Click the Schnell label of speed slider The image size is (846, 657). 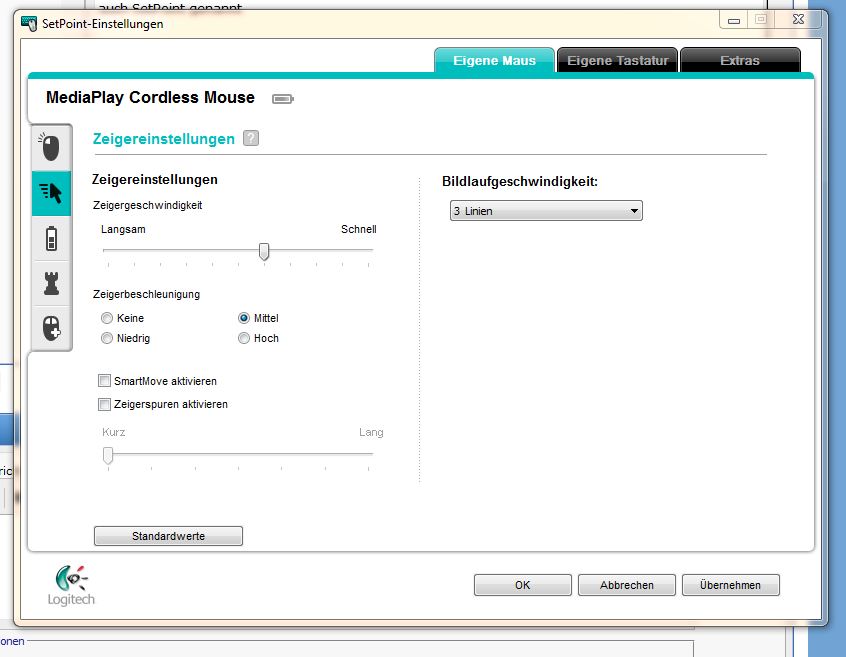pyautogui.click(x=359, y=229)
